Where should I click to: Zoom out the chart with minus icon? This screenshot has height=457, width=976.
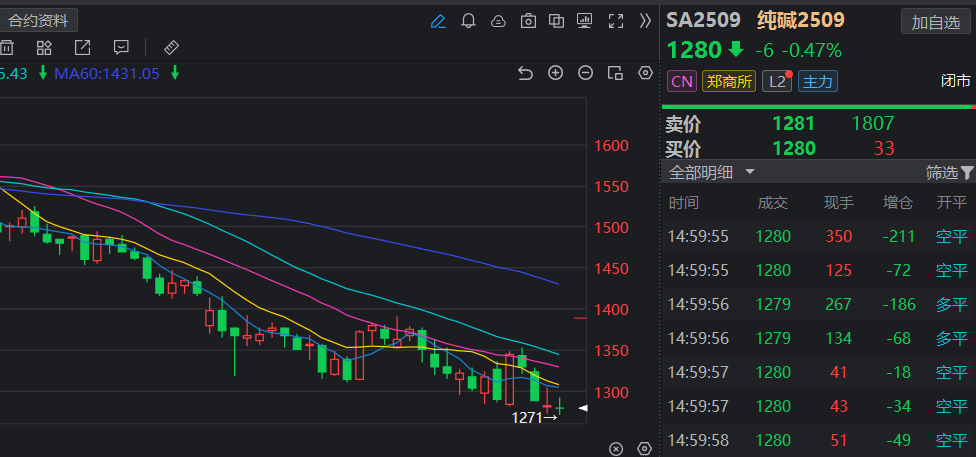pyautogui.click(x=586, y=73)
